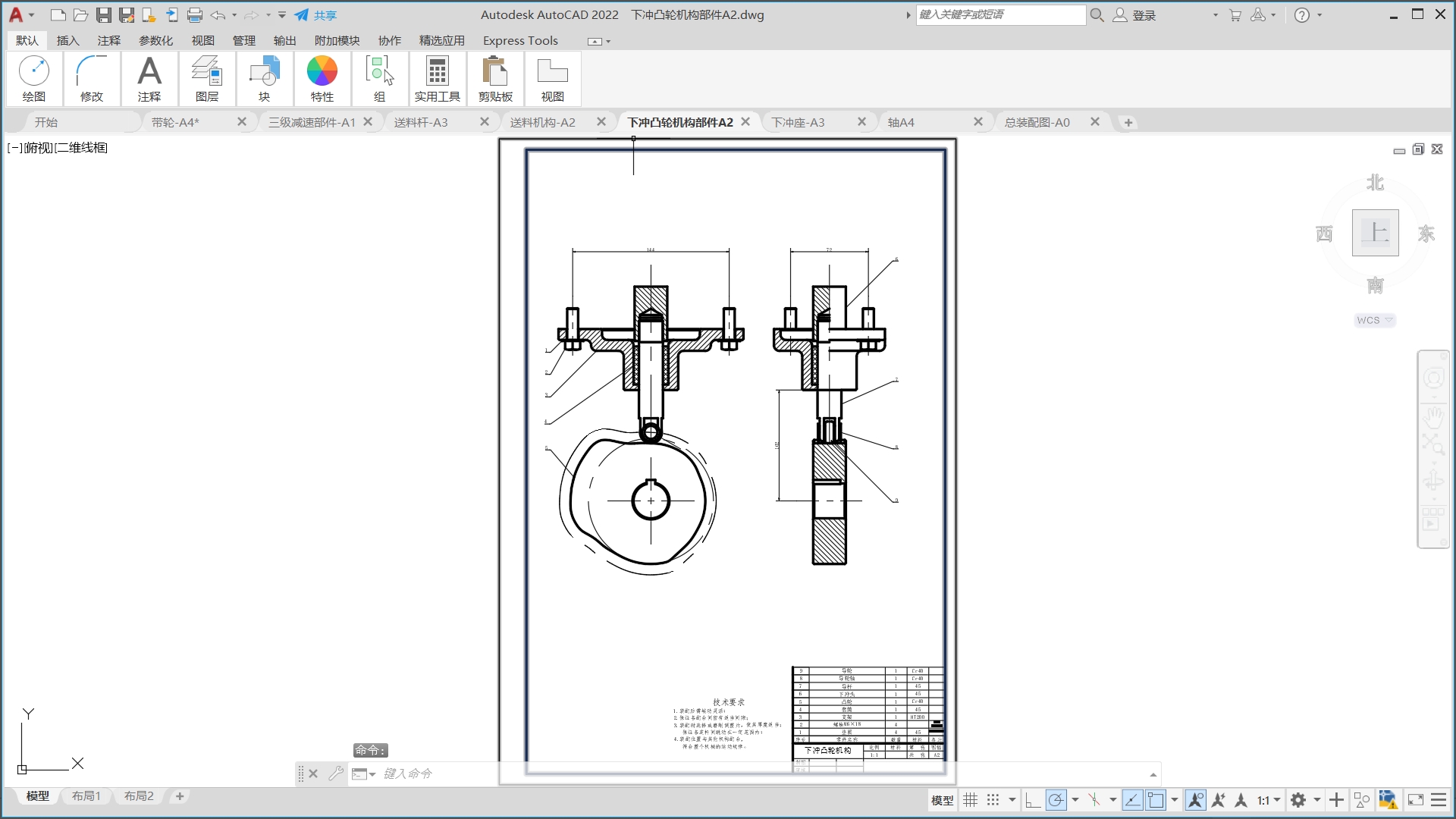This screenshot has height=819, width=1456.
Task: Toggle grid display in status bar
Action: point(971,800)
